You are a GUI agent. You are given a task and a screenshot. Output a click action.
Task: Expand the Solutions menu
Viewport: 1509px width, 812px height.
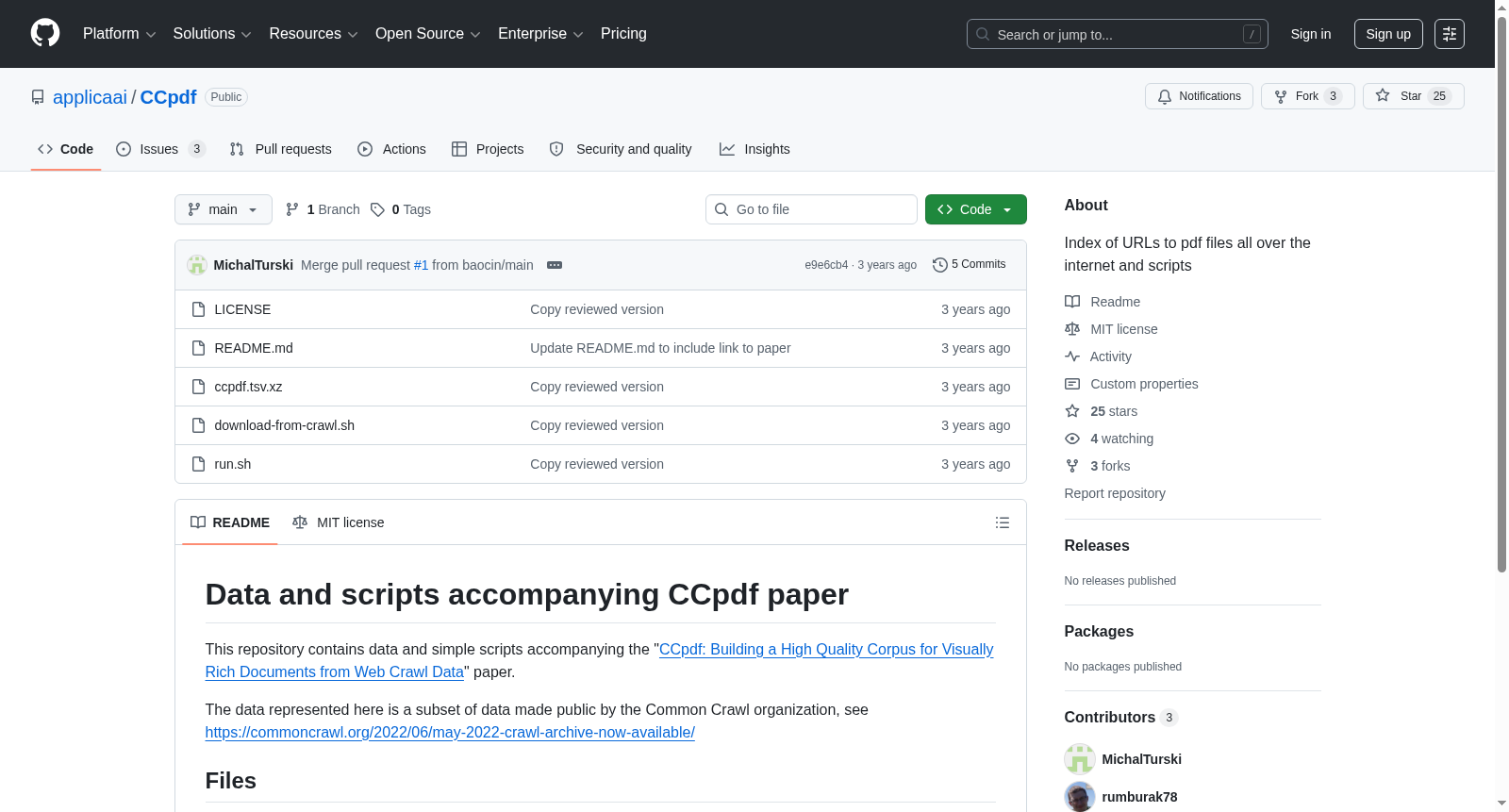pos(212,34)
